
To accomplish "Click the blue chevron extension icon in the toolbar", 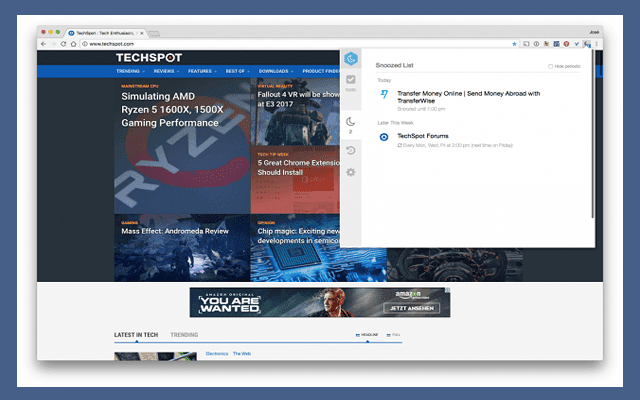I will point(576,44).
